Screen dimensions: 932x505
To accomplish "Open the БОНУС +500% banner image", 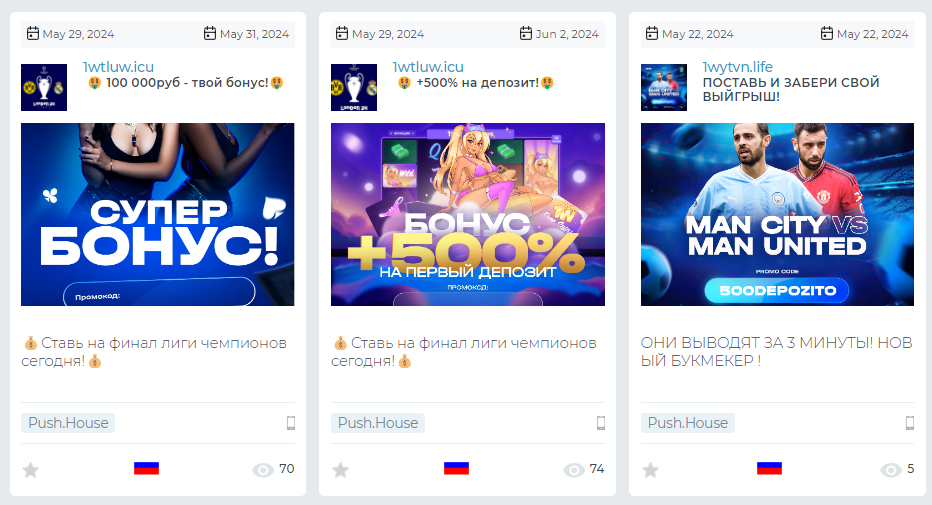I will [468, 214].
